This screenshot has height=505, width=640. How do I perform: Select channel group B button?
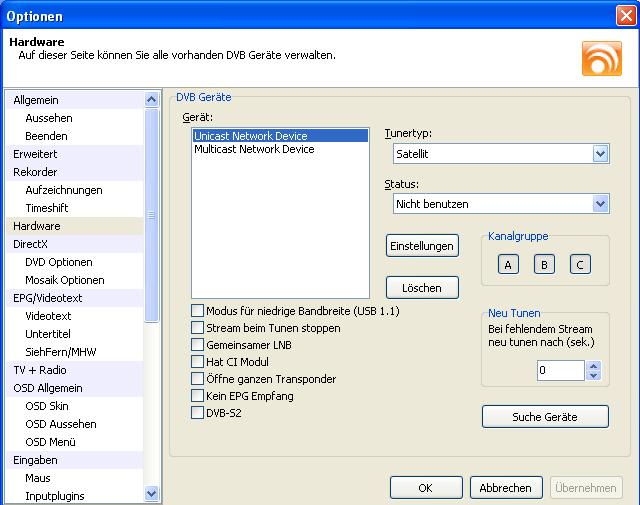pyautogui.click(x=544, y=264)
